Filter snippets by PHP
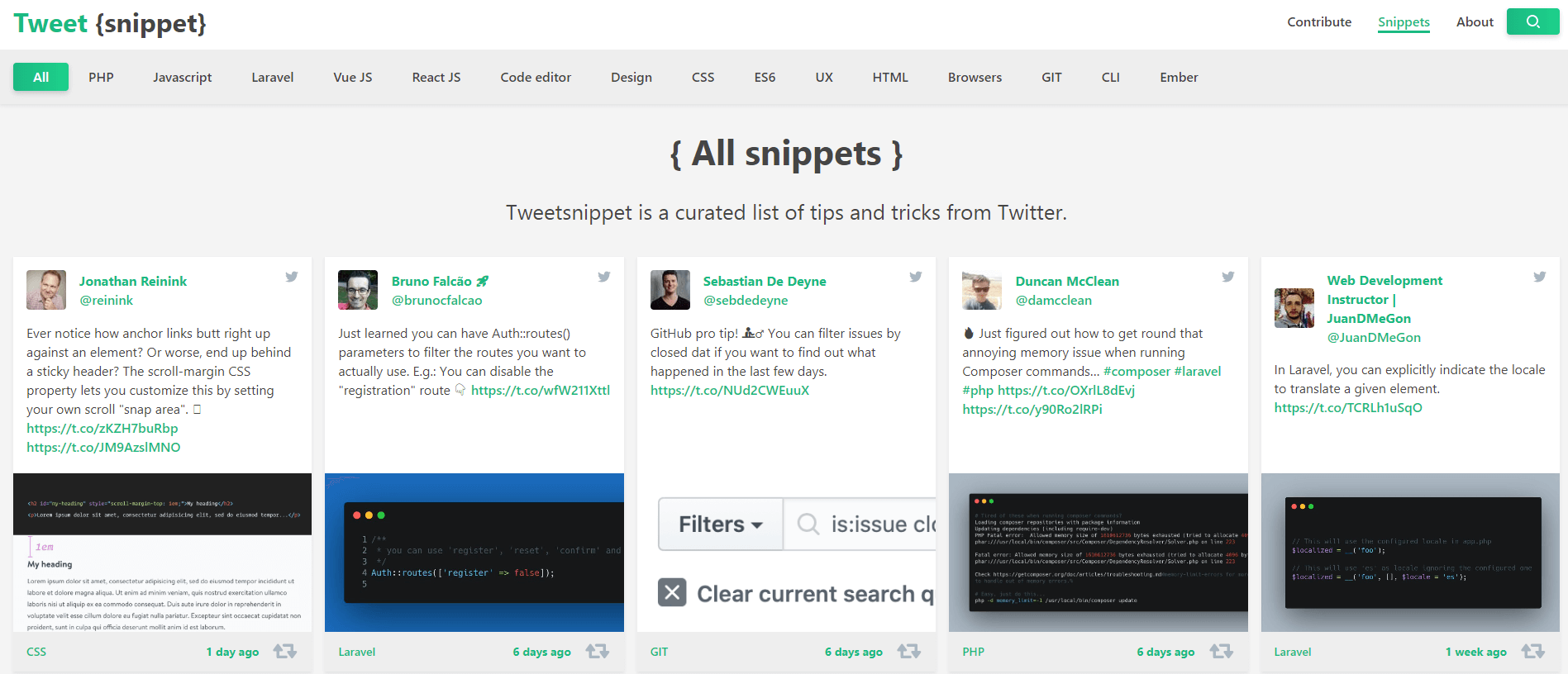Viewport: 1568px width, 674px height. pyautogui.click(x=101, y=77)
